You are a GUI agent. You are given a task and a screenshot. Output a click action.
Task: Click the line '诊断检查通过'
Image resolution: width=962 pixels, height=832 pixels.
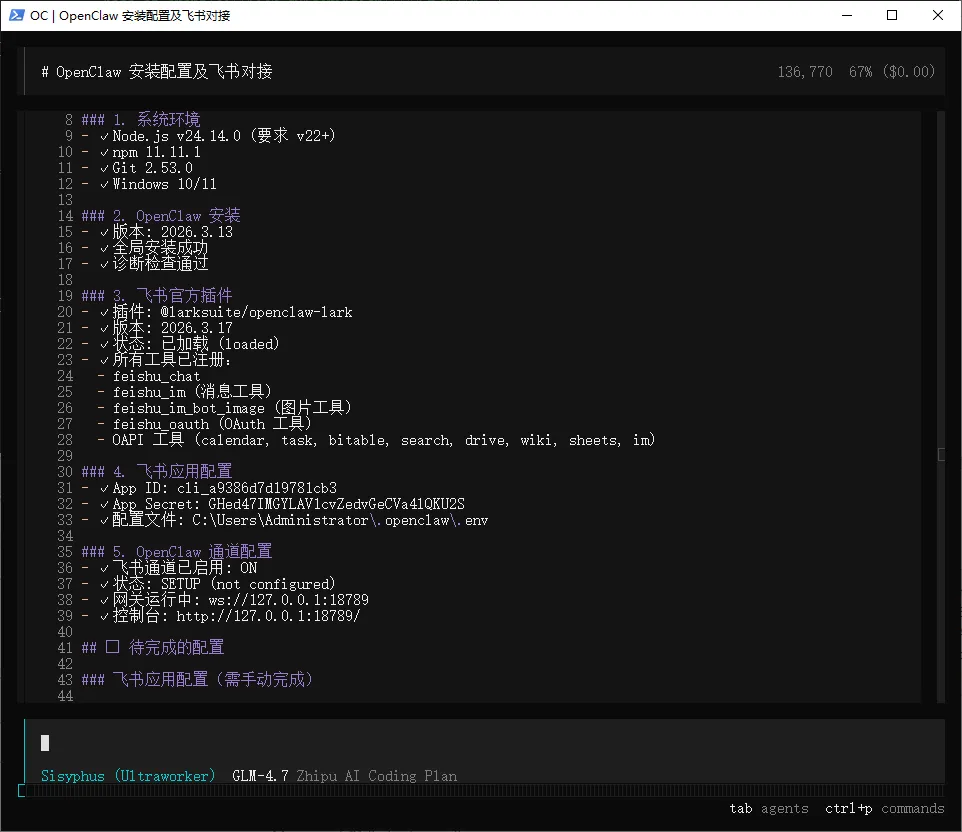pos(160,263)
